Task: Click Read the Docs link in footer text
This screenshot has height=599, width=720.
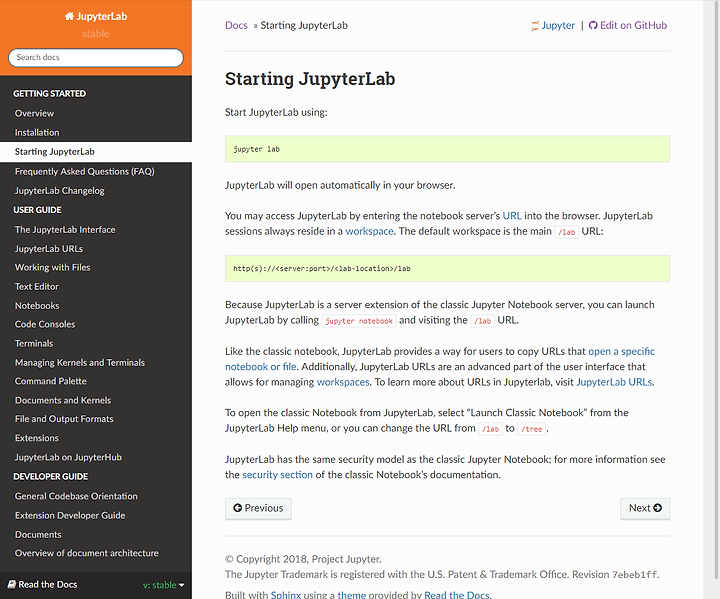Action: (x=456, y=594)
